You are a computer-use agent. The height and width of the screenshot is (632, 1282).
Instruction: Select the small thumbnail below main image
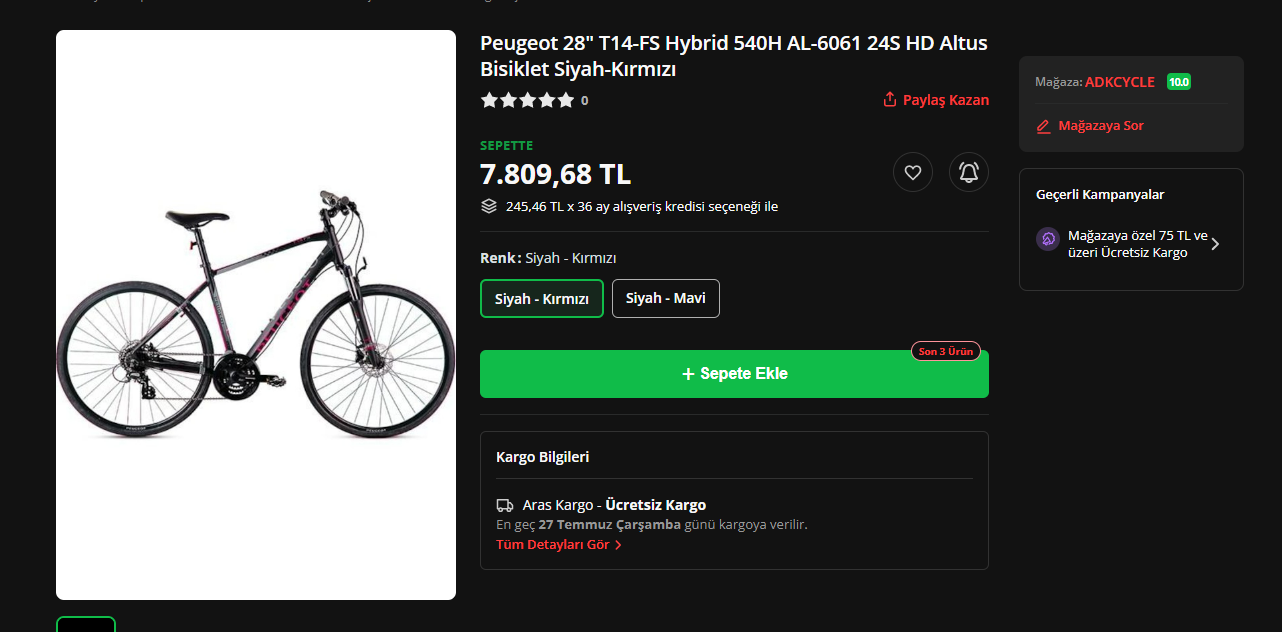tap(86, 624)
